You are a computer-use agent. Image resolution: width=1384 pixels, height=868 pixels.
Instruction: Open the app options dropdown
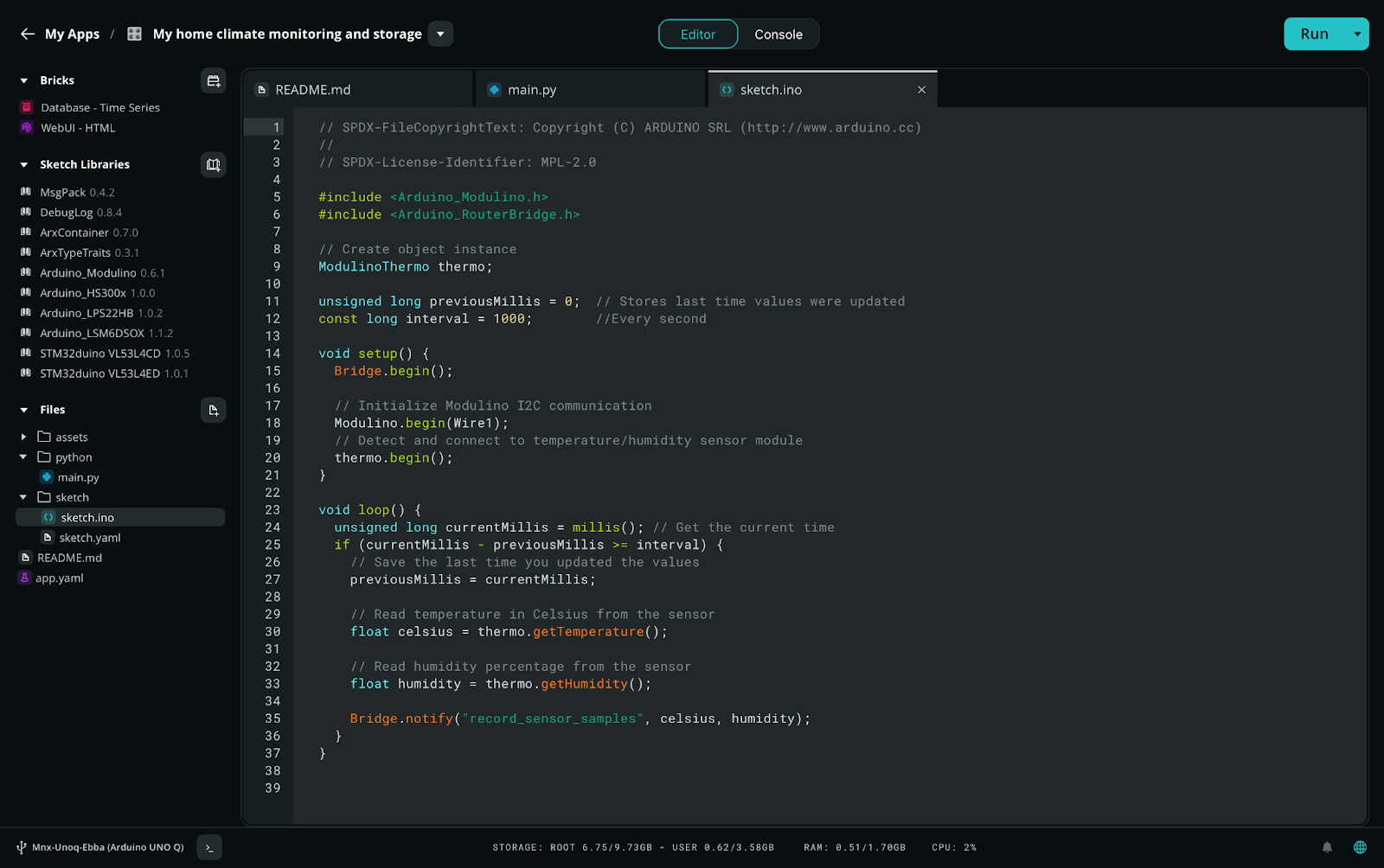440,34
